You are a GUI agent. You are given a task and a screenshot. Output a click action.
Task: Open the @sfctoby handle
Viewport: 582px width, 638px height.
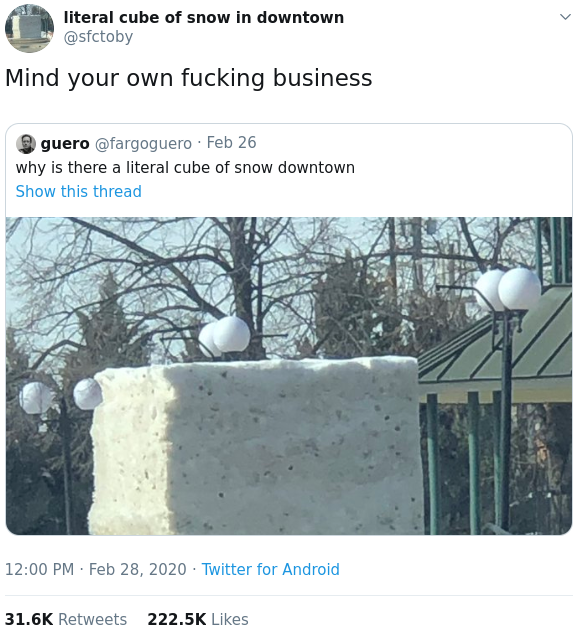(x=98, y=37)
